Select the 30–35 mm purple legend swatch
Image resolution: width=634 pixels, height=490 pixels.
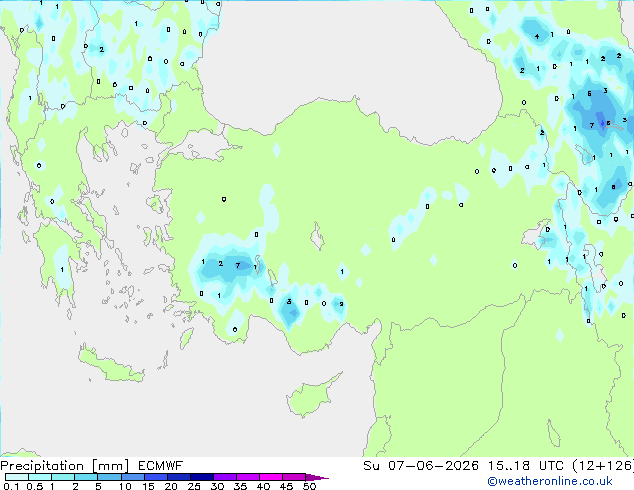[x=224, y=477]
